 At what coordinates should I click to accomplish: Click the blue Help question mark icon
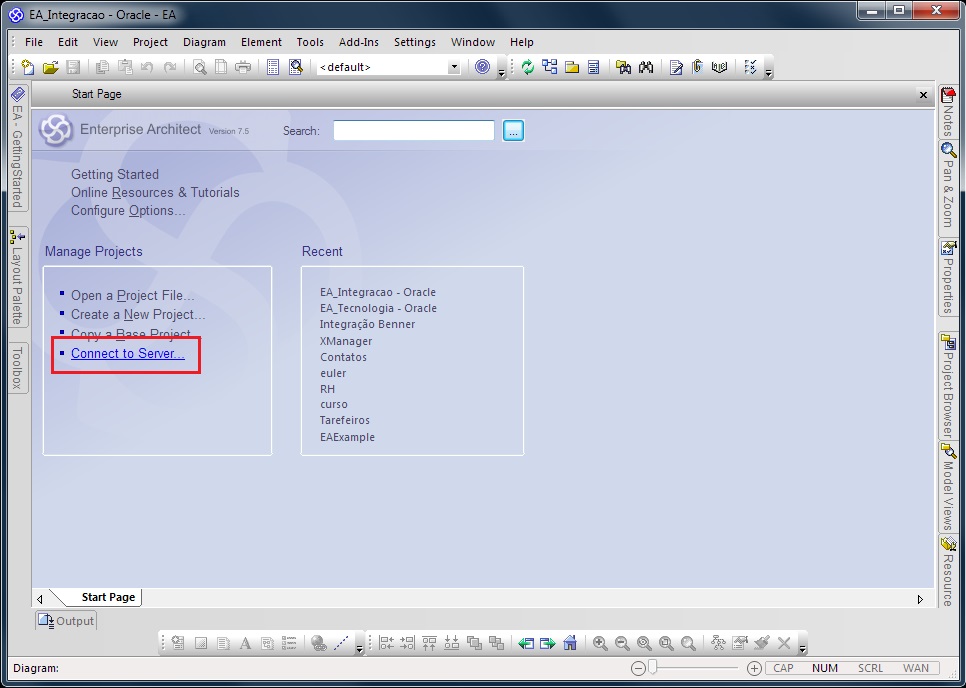(x=482, y=67)
